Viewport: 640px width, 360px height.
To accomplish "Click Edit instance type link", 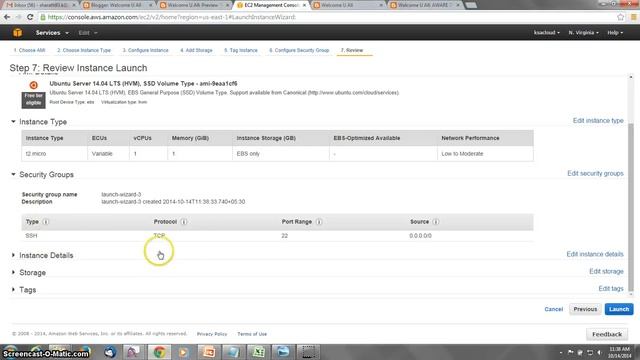I will click(598, 120).
